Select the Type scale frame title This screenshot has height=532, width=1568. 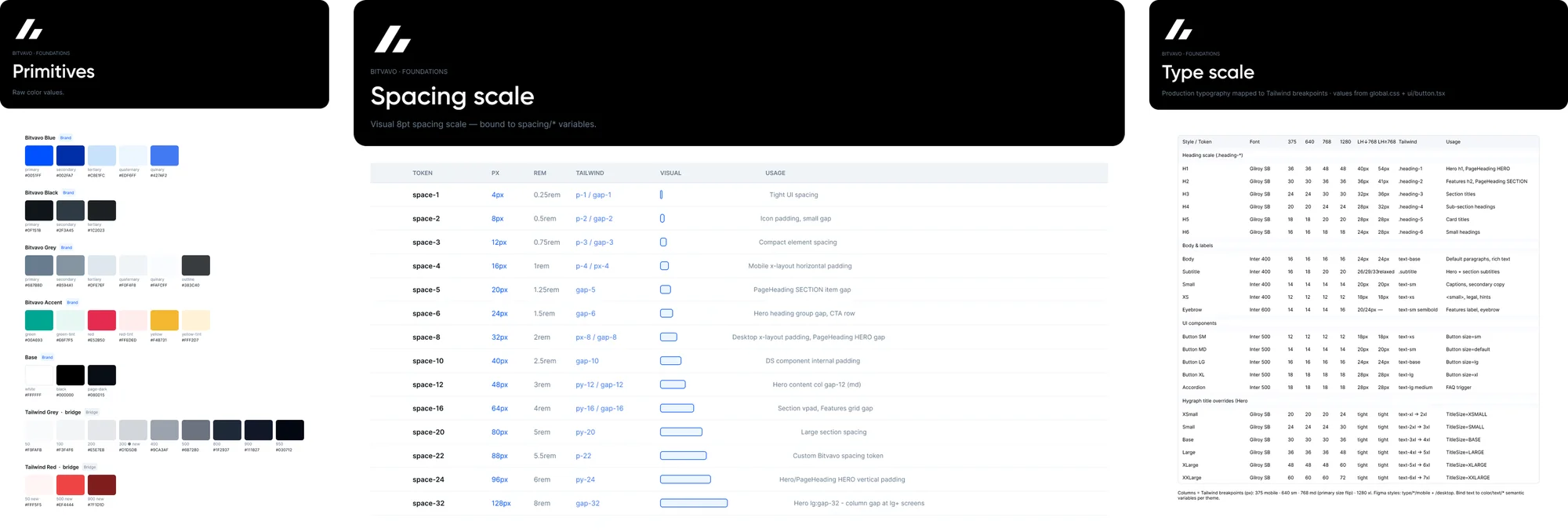[1208, 72]
